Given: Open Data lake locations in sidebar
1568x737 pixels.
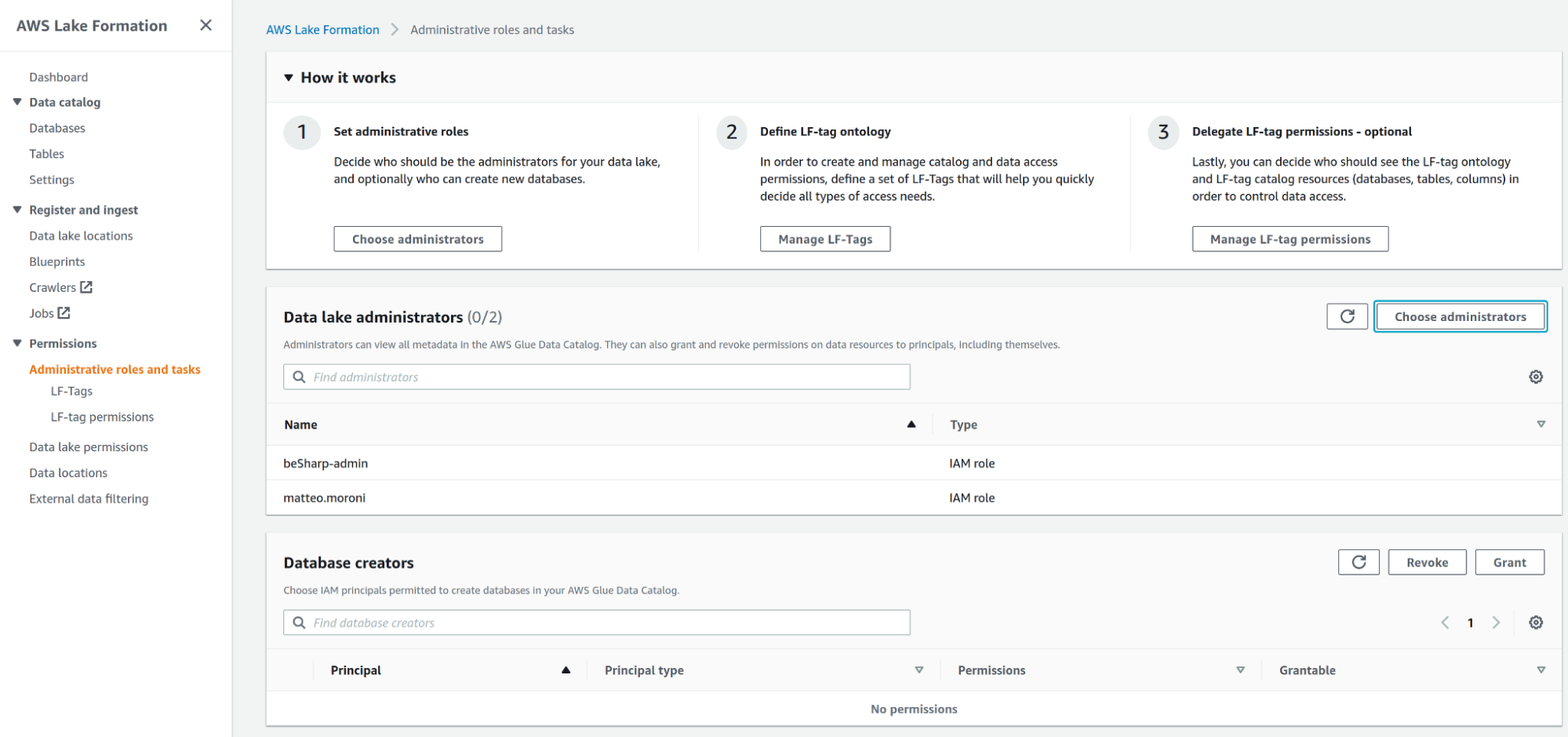Looking at the screenshot, I should pos(81,235).
